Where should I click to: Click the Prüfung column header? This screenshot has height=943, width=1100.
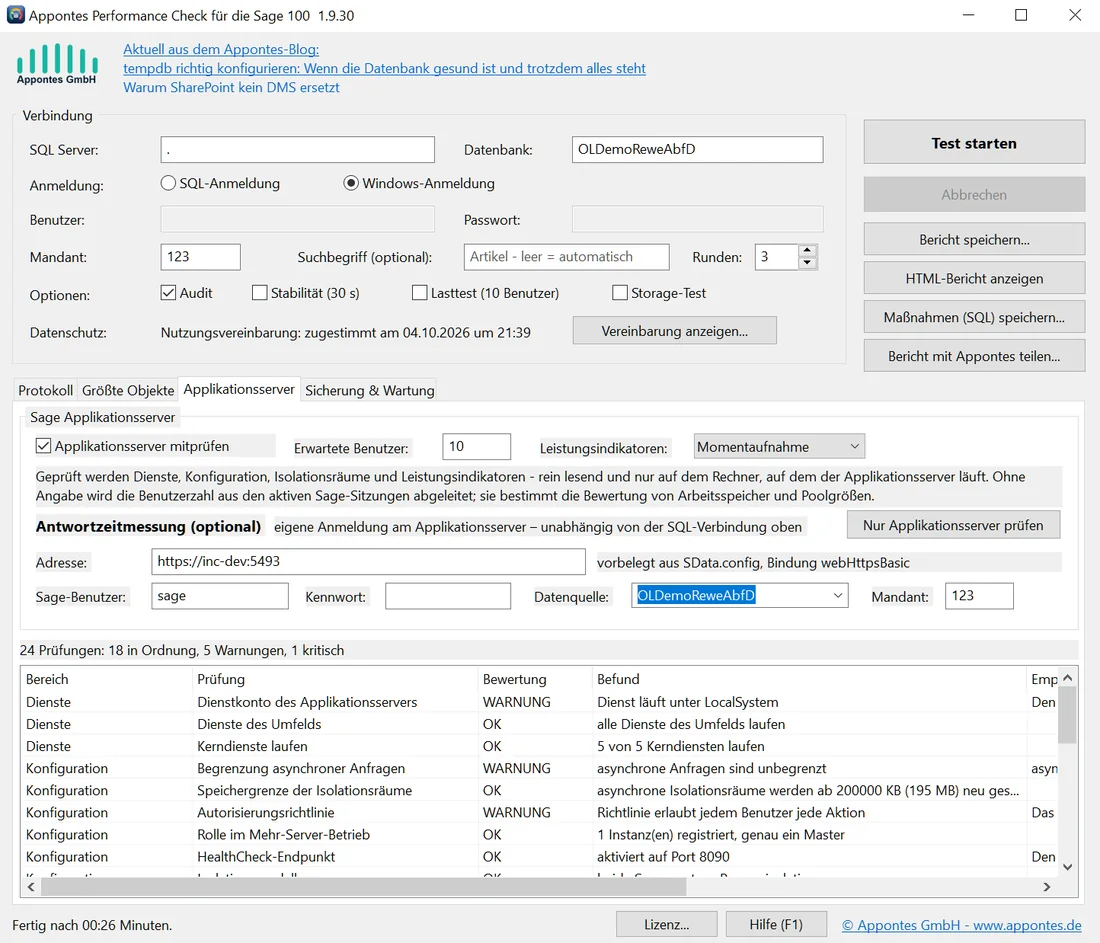point(335,679)
